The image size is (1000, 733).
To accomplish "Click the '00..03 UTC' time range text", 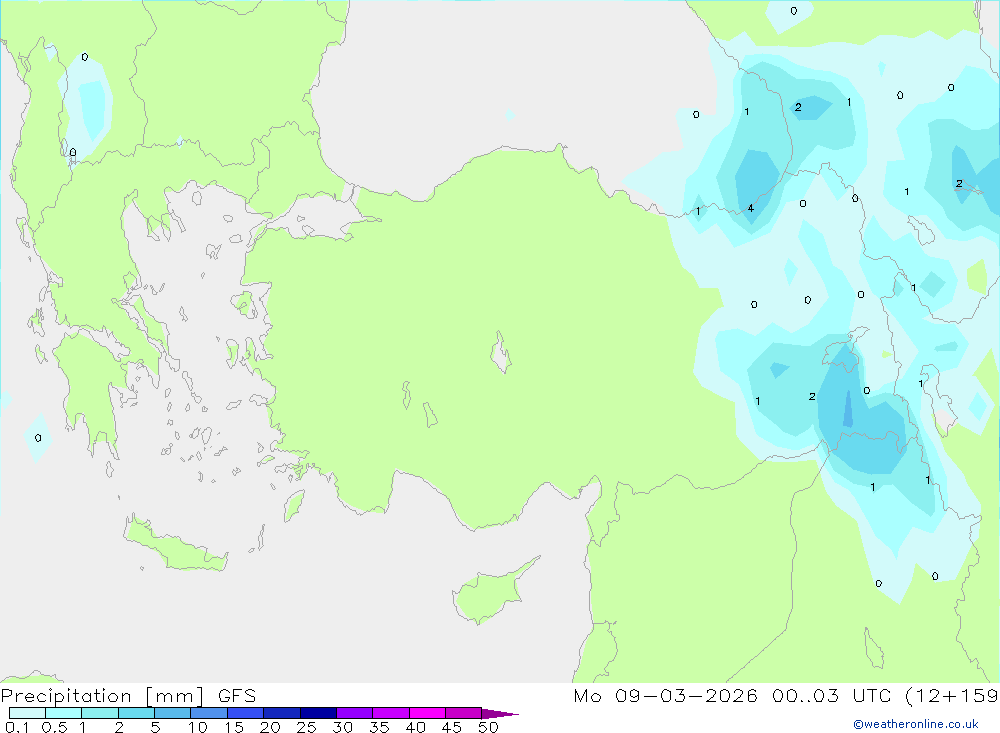I will [x=831, y=695].
